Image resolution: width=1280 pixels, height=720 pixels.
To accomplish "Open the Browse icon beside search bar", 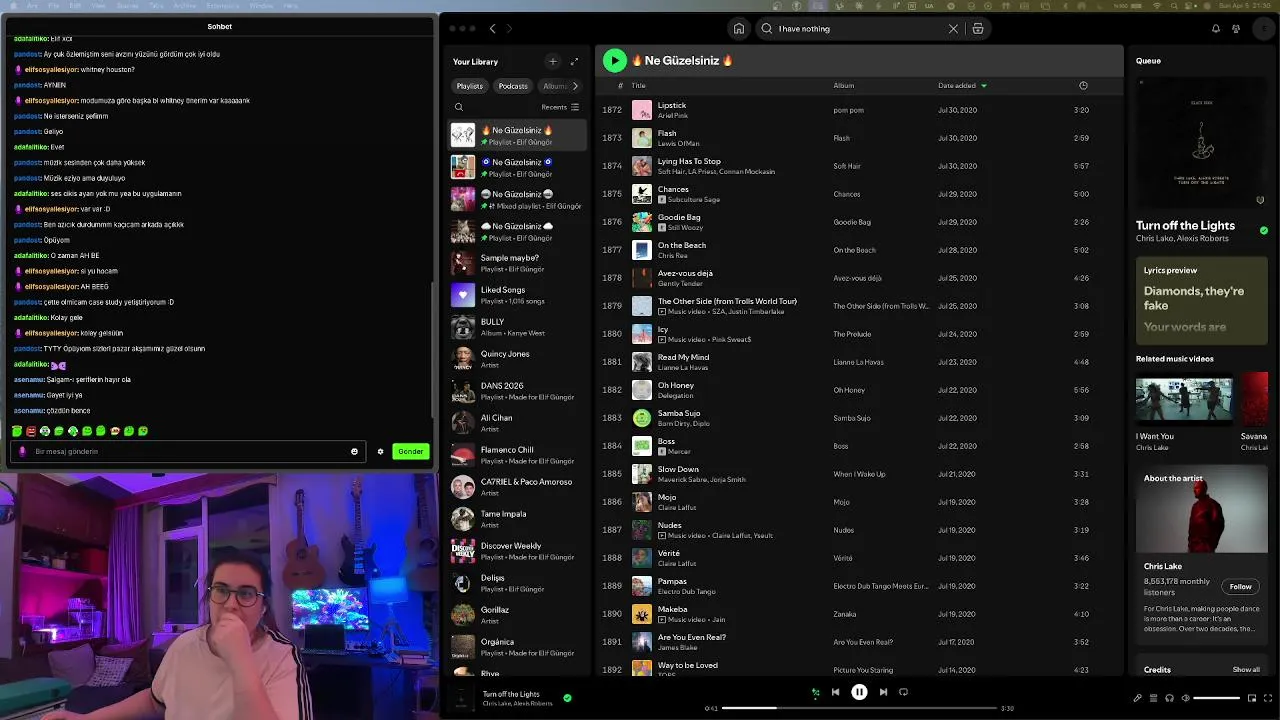I will [978, 29].
